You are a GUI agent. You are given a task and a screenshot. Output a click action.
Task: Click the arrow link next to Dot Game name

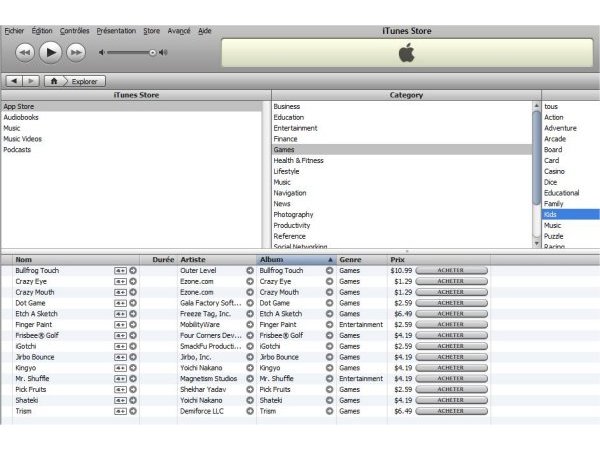pos(133,303)
